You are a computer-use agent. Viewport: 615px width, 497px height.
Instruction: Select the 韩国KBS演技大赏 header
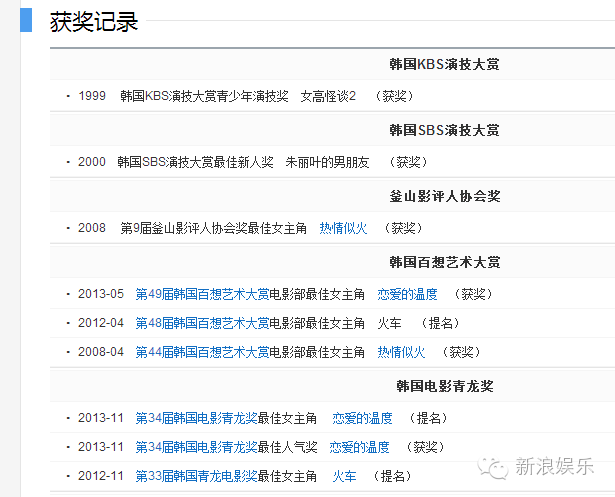[444, 64]
